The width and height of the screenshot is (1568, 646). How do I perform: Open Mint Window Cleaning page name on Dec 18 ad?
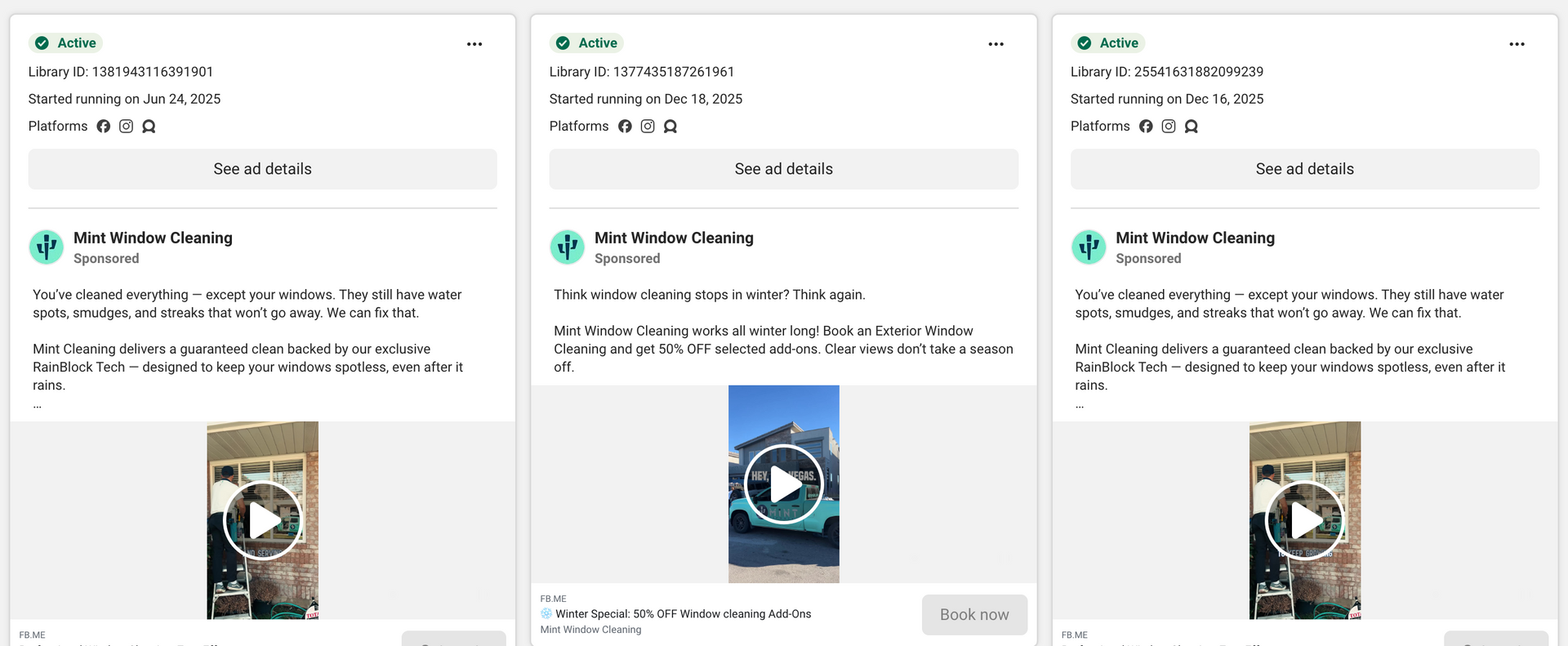point(674,238)
